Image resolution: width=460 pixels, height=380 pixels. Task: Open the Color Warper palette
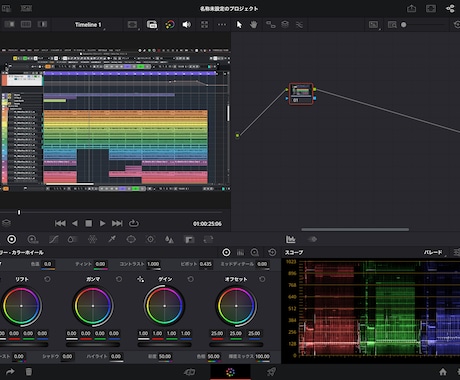tap(92, 239)
